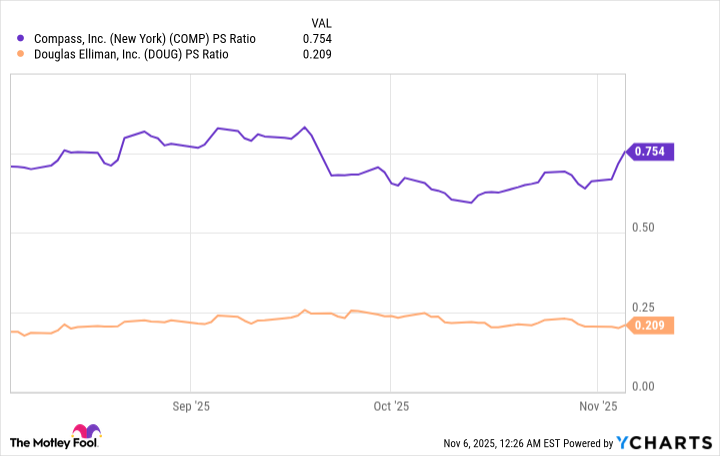The image size is (720, 456).
Task: Click the Oct '25 x-axis label
Action: click(391, 406)
